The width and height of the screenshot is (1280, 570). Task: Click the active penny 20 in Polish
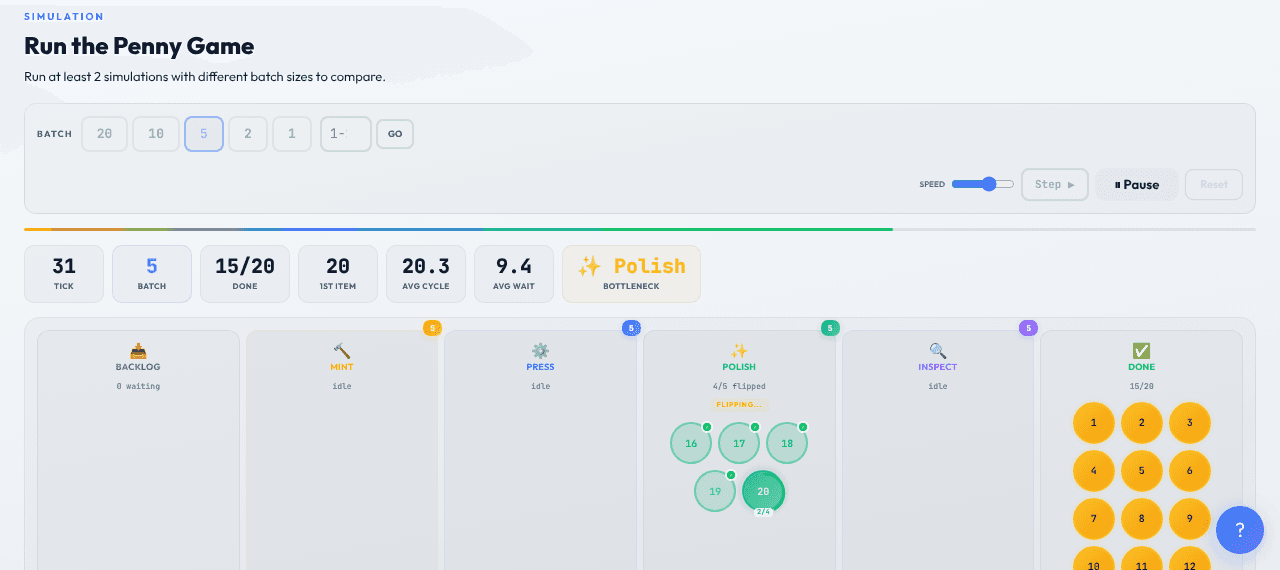763,491
